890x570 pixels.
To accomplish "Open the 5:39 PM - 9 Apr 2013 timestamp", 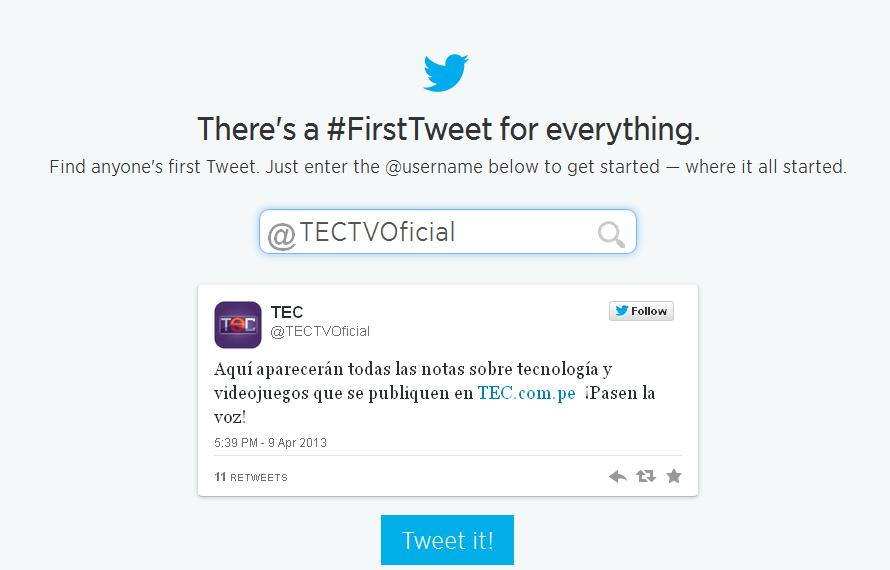I will (270, 442).
